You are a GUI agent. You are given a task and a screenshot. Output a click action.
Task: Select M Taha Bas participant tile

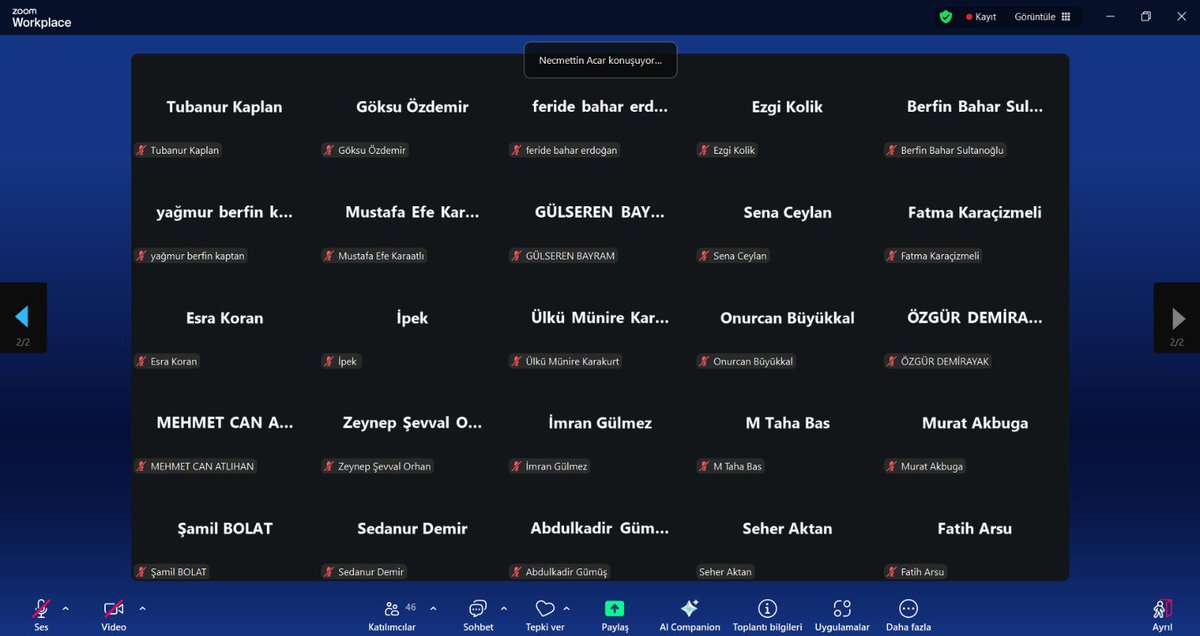[787, 423]
